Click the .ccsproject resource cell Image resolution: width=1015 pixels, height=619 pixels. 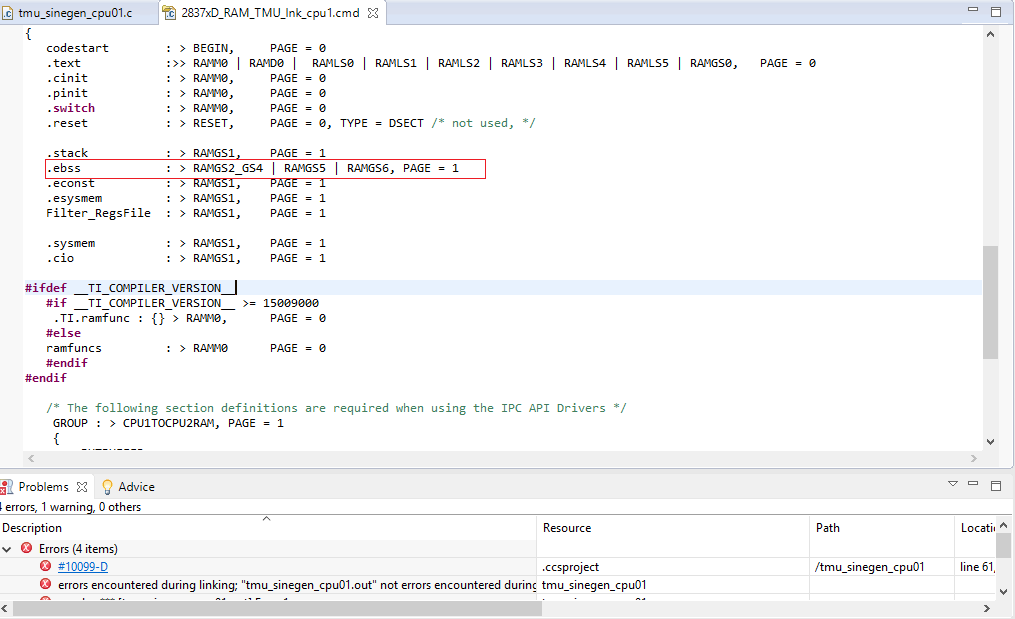(x=570, y=567)
